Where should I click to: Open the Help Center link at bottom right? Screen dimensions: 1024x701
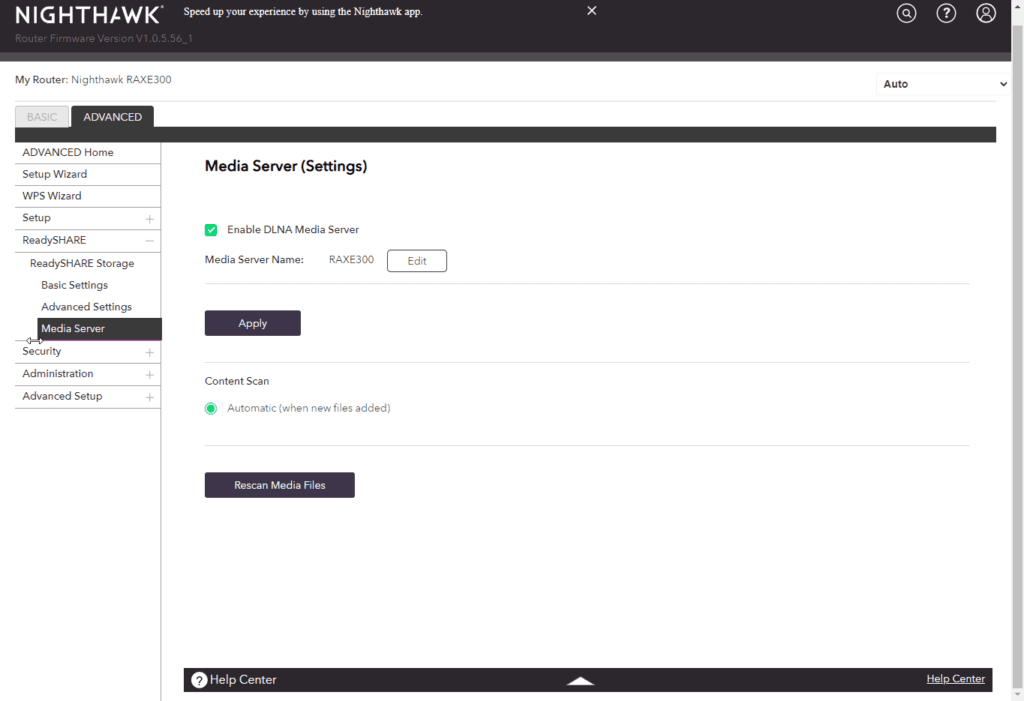pyautogui.click(x=955, y=679)
